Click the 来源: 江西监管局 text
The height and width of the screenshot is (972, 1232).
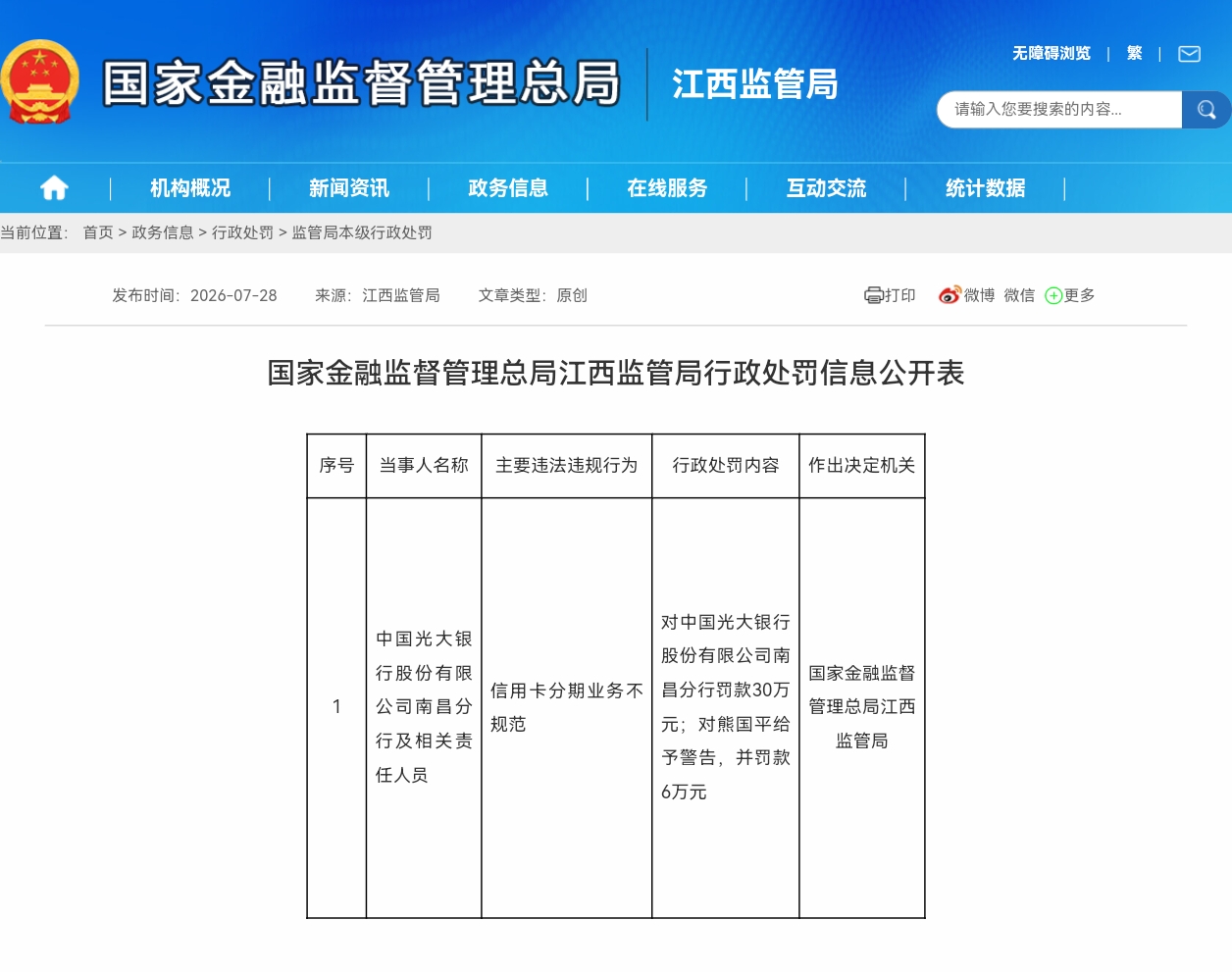(378, 295)
